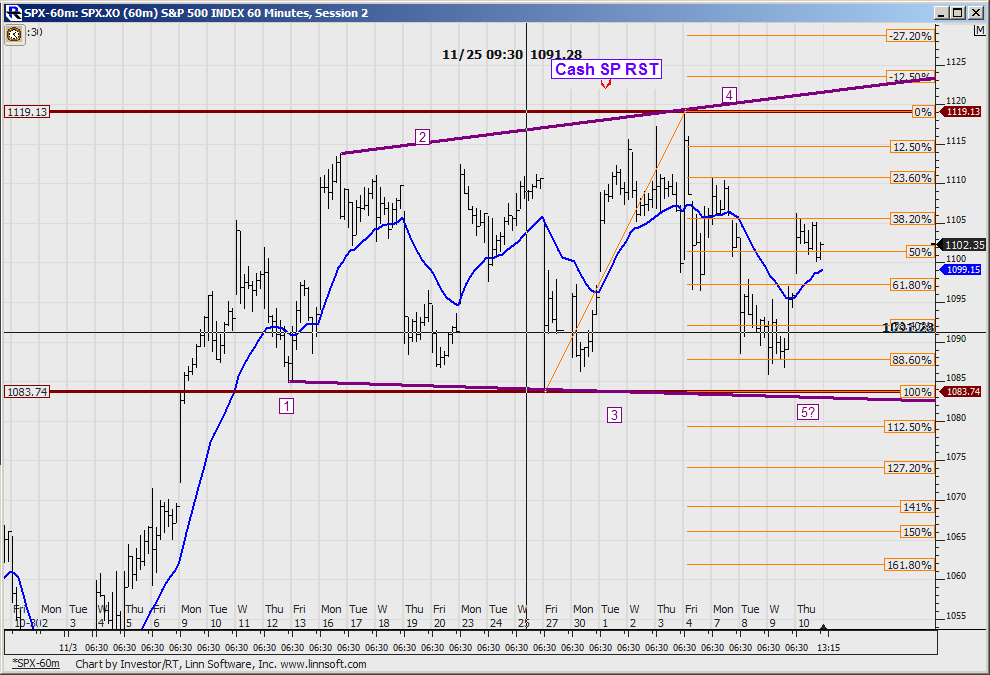Click the red marker under Cash SP RST
990x675 pixels.
(606, 85)
